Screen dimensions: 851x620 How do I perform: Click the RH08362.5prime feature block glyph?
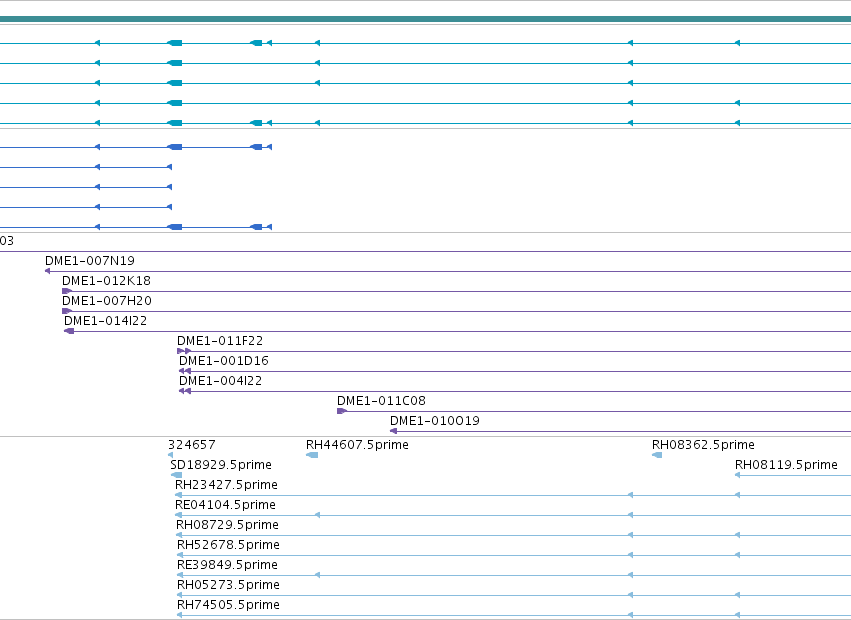coord(657,455)
